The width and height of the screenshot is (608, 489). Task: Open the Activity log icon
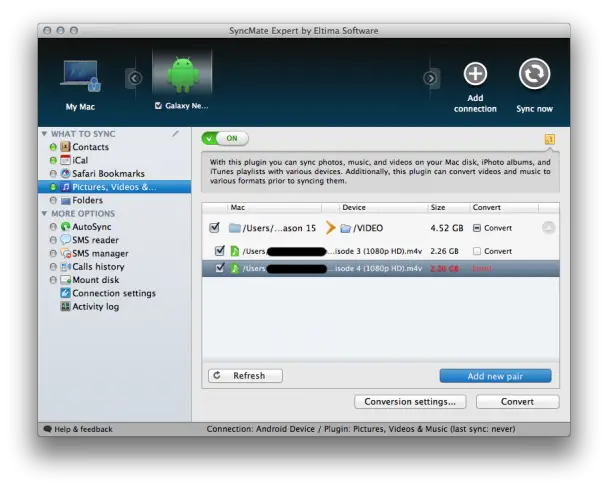(66, 306)
